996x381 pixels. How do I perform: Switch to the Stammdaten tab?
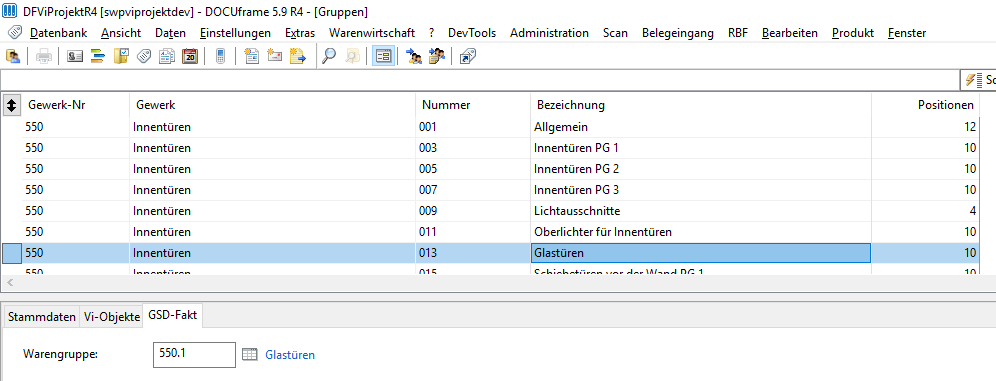click(x=41, y=318)
